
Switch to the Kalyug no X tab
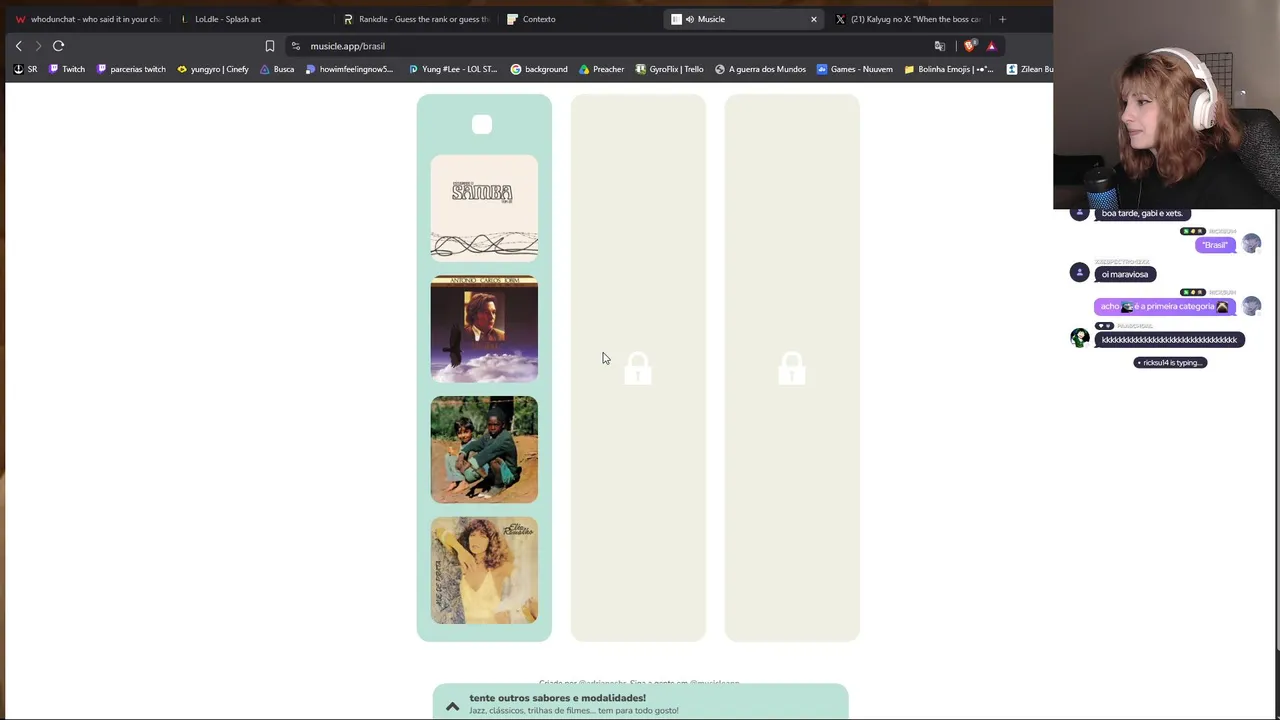tap(910, 19)
